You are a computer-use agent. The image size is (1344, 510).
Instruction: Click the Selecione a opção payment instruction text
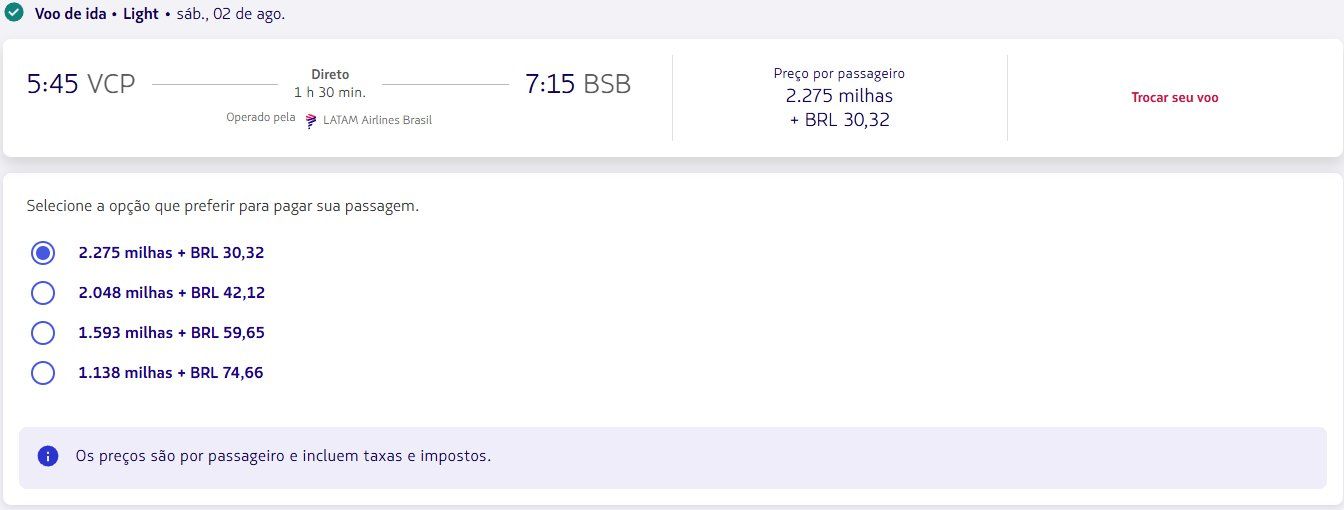[222, 207]
